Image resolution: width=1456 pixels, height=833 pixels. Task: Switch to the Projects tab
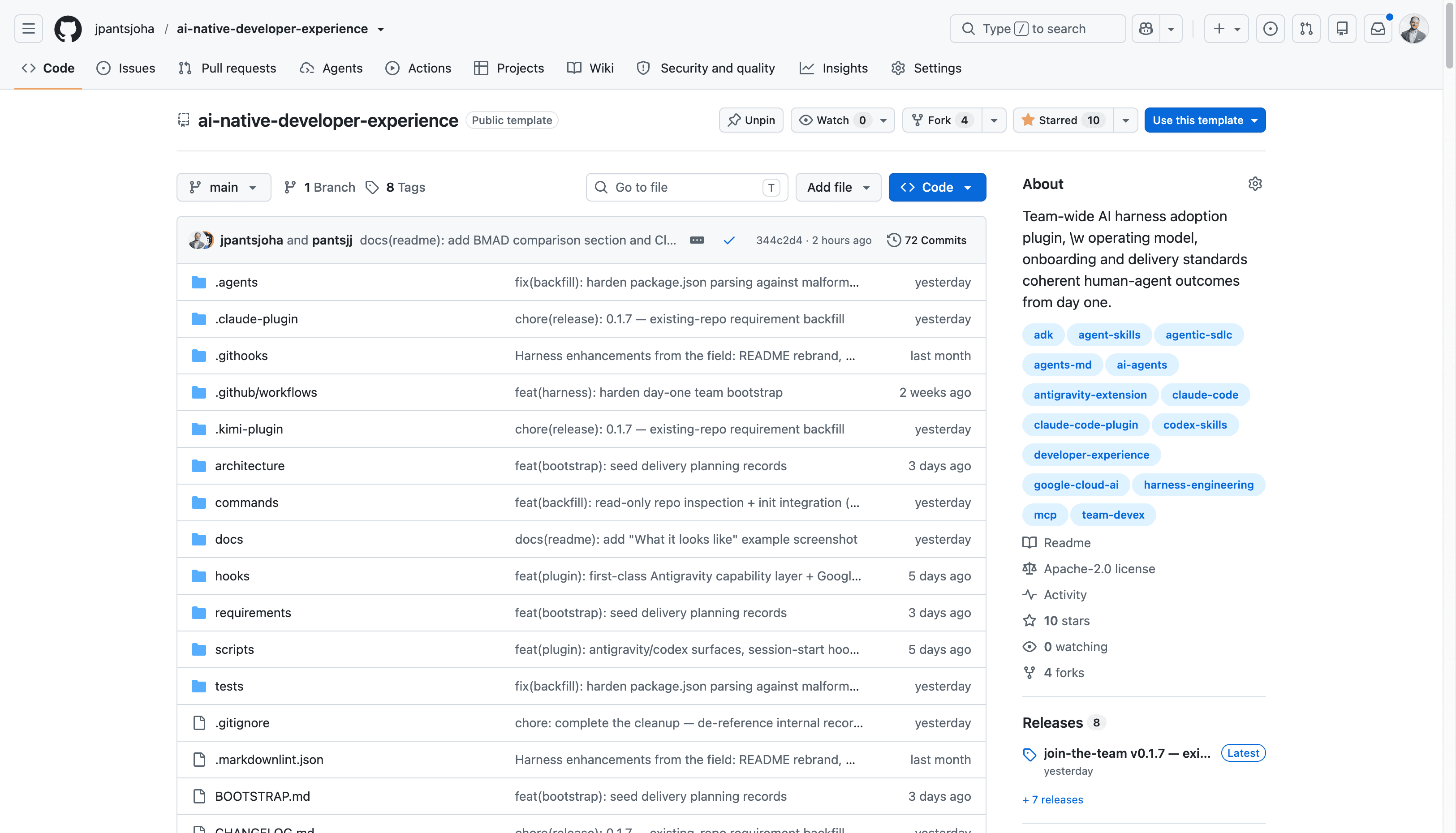[509, 68]
